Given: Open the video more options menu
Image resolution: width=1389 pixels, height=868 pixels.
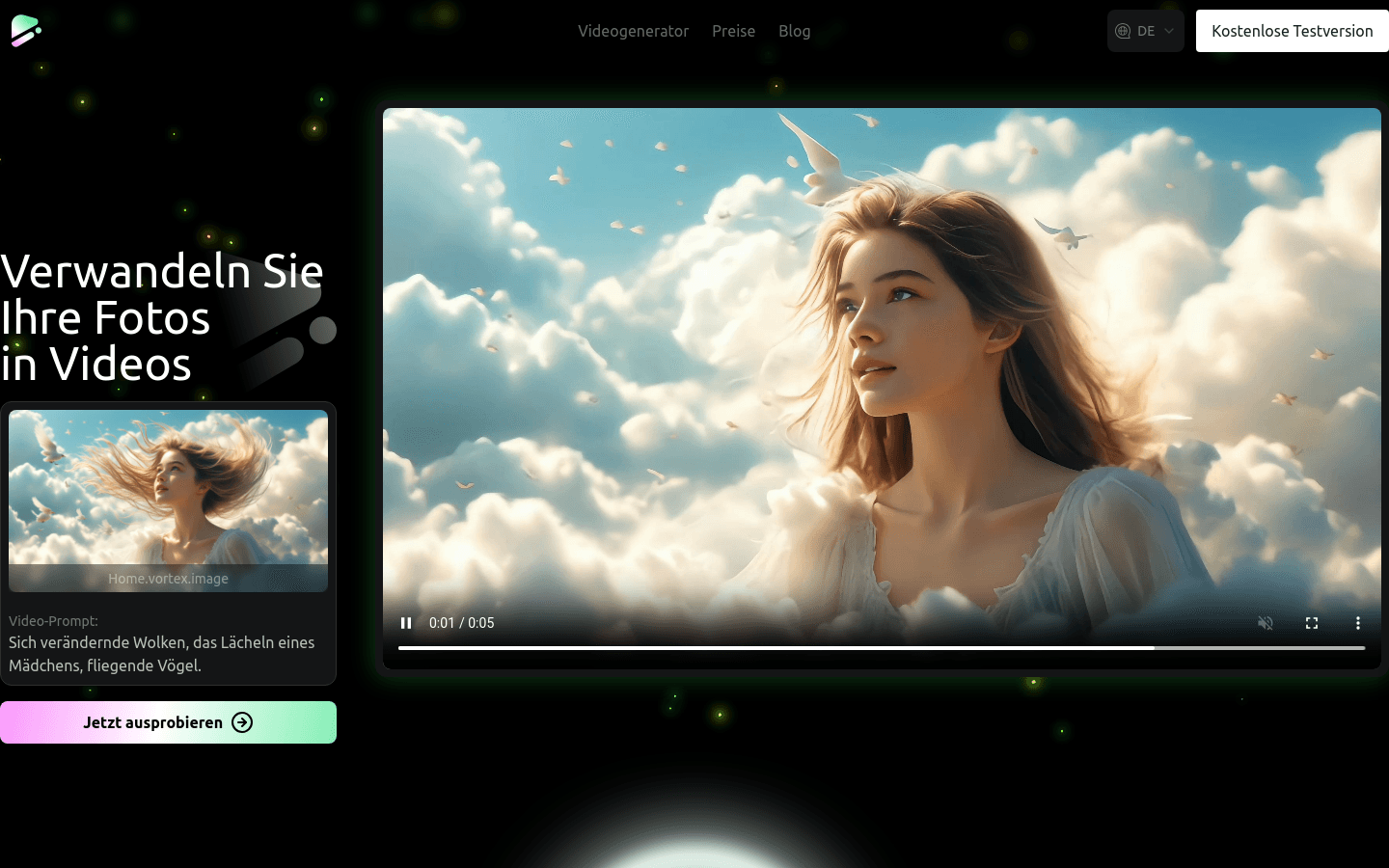Looking at the screenshot, I should [x=1357, y=623].
